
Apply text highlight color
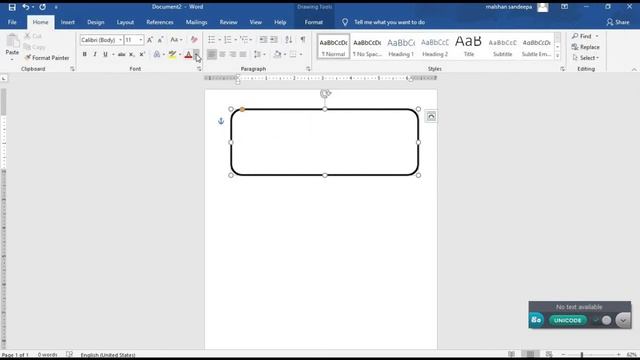point(172,54)
